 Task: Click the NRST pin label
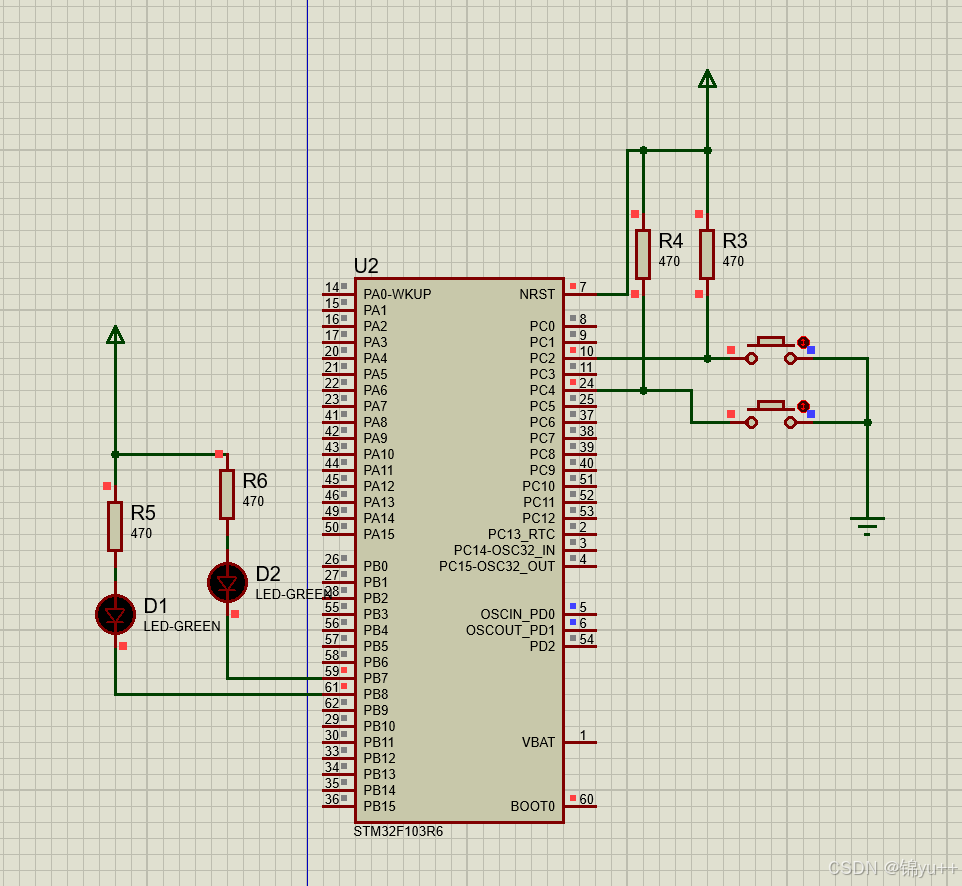coord(537,294)
